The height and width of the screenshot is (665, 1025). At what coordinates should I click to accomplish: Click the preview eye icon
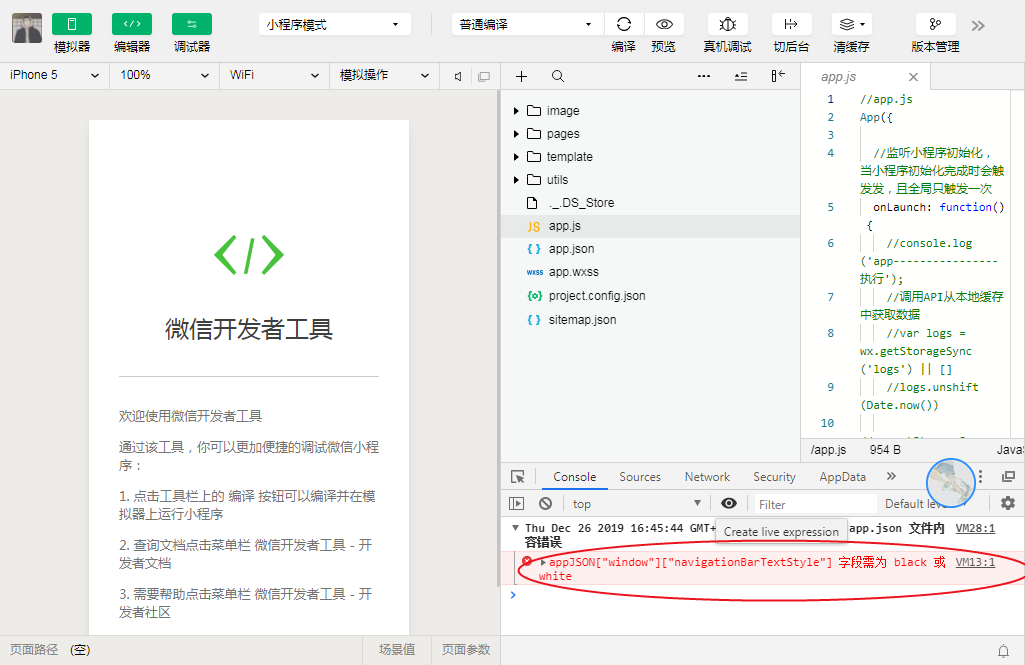[x=664, y=24]
